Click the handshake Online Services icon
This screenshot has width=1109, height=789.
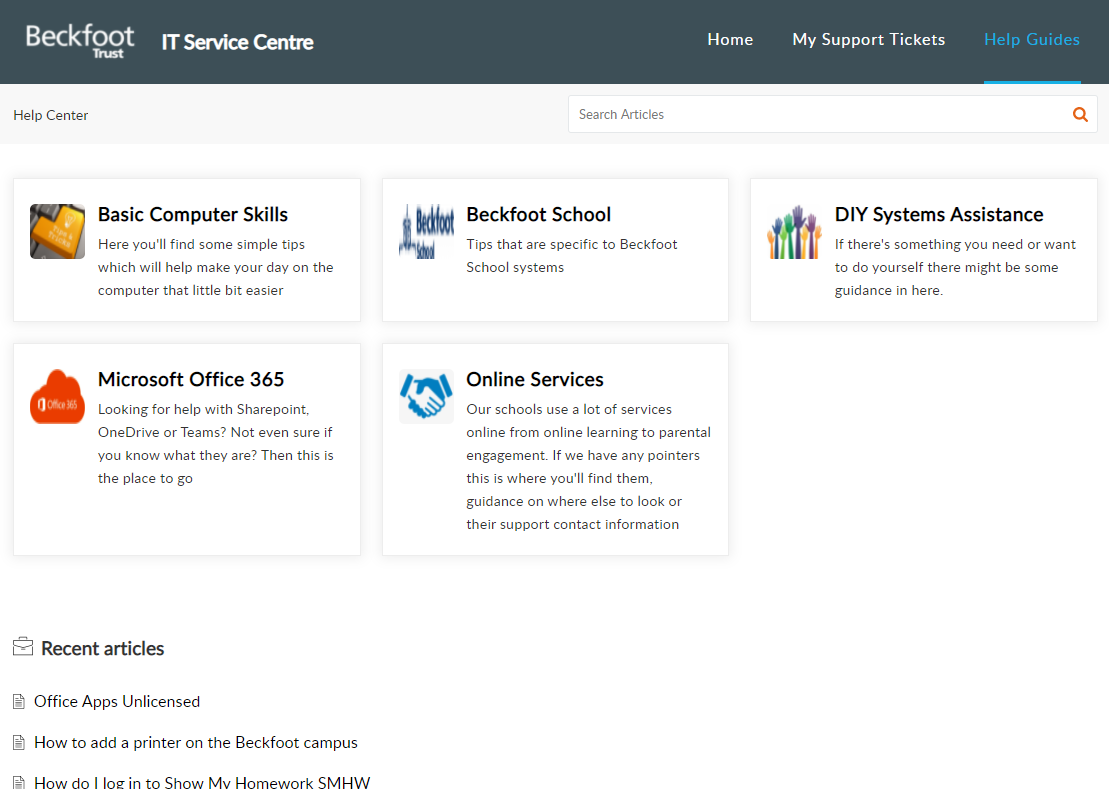(426, 397)
